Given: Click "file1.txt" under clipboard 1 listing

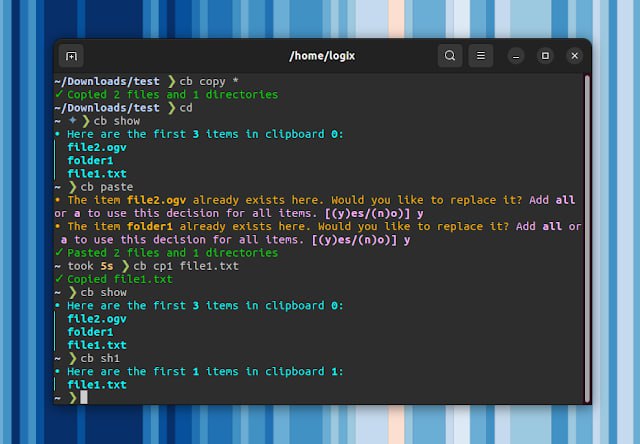Looking at the screenshot, I should point(96,384).
